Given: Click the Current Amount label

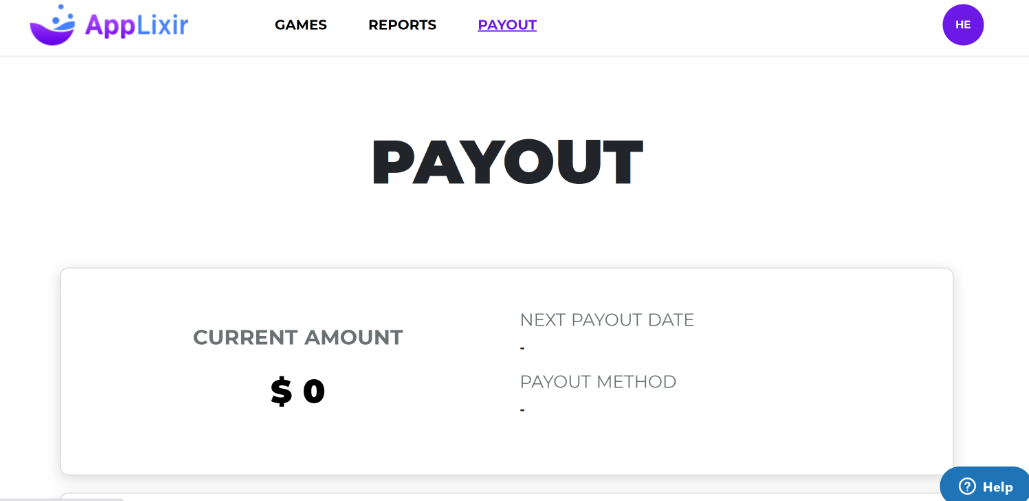Looking at the screenshot, I should coord(298,338).
